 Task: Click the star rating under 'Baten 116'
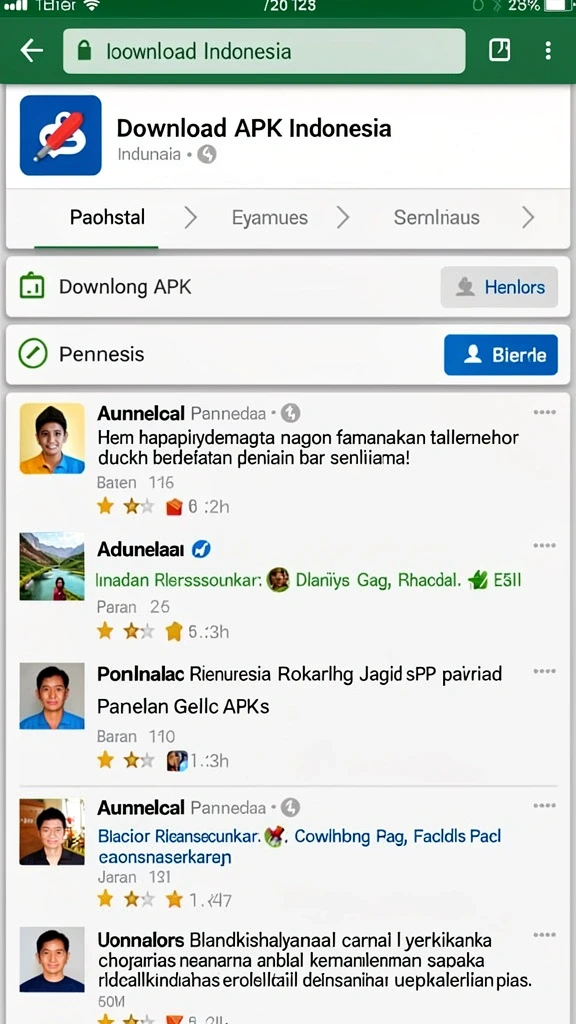[x=125, y=505]
